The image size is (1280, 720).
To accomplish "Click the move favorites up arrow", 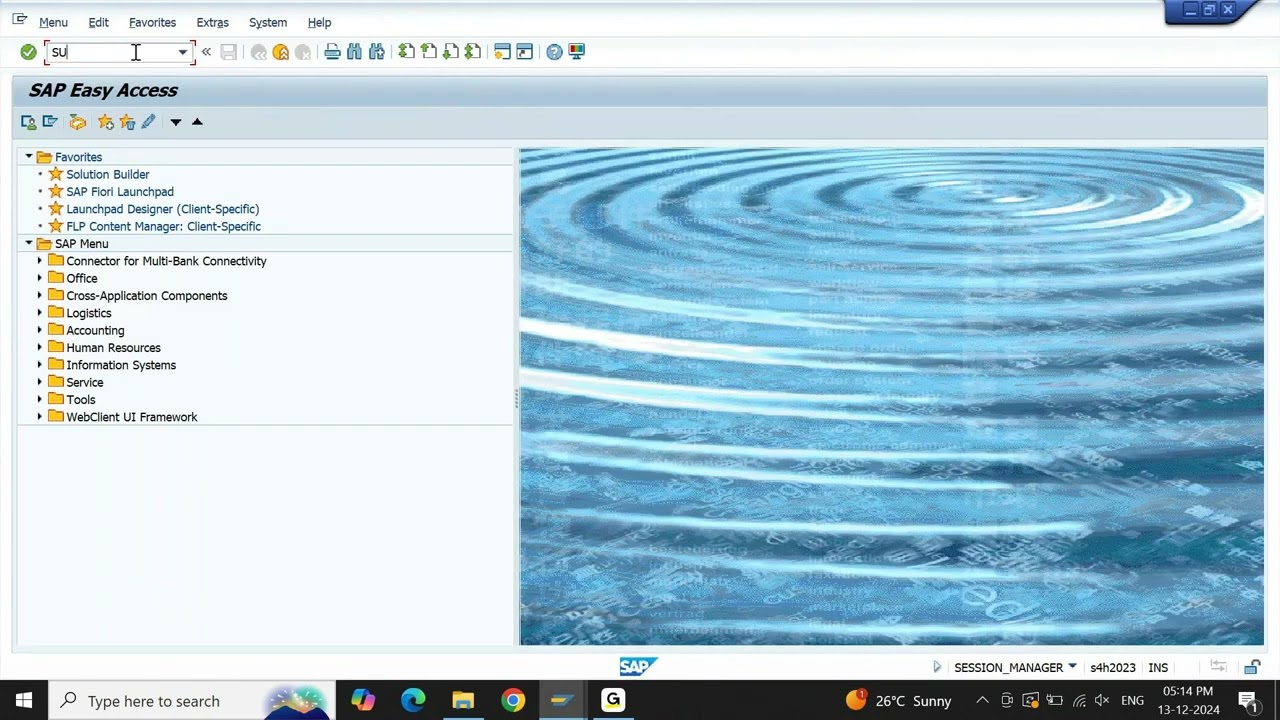I will (197, 122).
